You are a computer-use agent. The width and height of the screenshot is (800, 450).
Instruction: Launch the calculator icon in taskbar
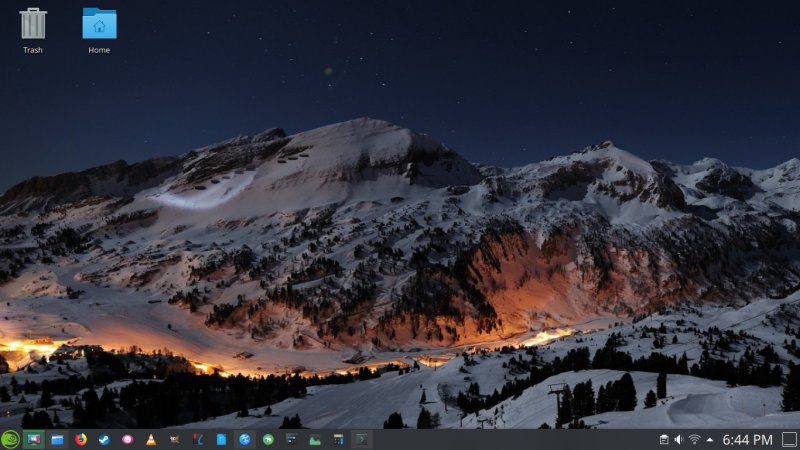[338, 439]
